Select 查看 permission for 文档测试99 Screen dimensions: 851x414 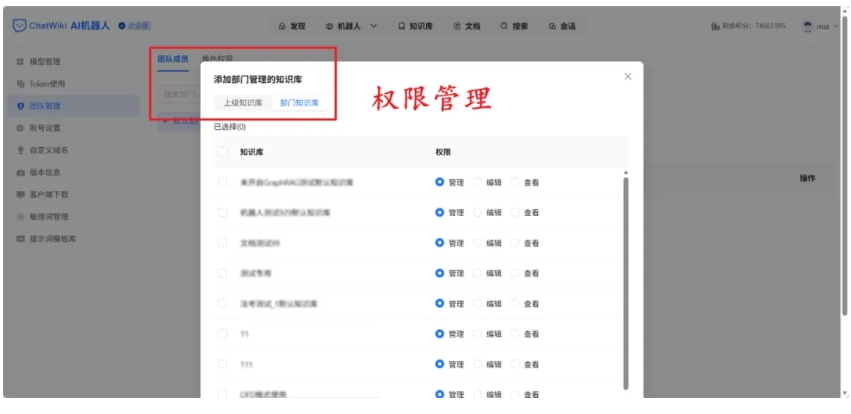click(515, 243)
